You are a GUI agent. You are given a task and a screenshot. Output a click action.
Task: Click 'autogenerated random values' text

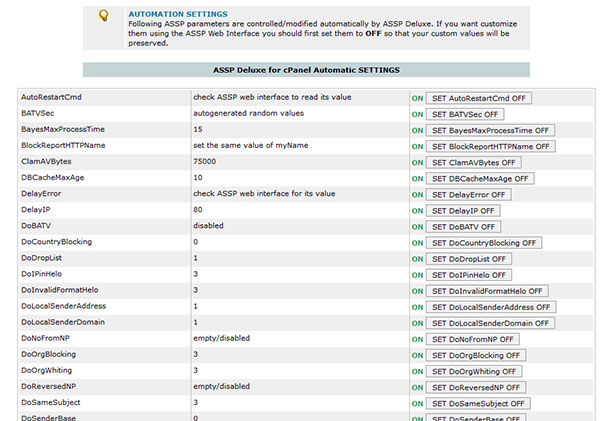click(248, 113)
